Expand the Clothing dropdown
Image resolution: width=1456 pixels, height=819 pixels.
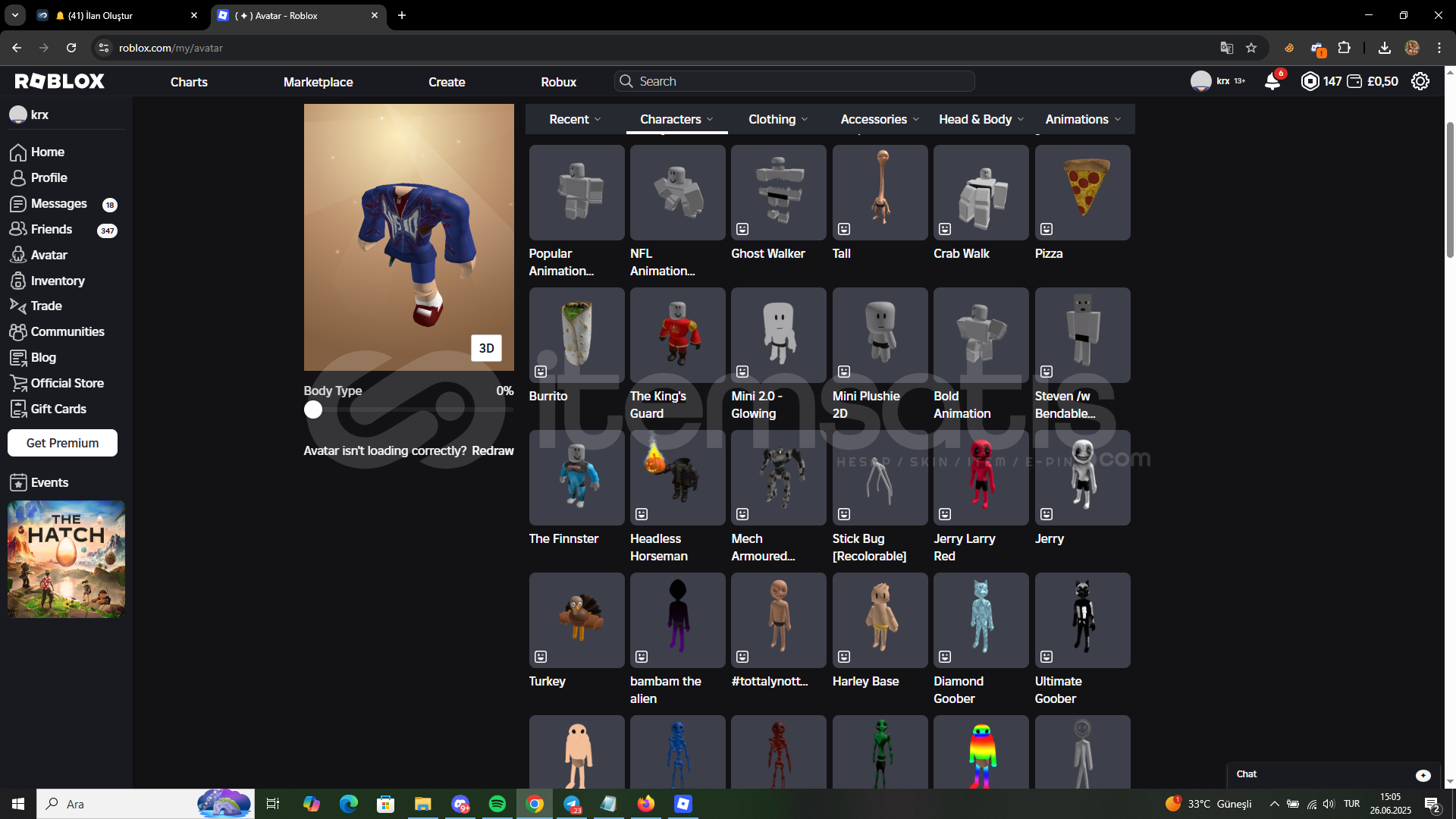pyautogui.click(x=779, y=119)
